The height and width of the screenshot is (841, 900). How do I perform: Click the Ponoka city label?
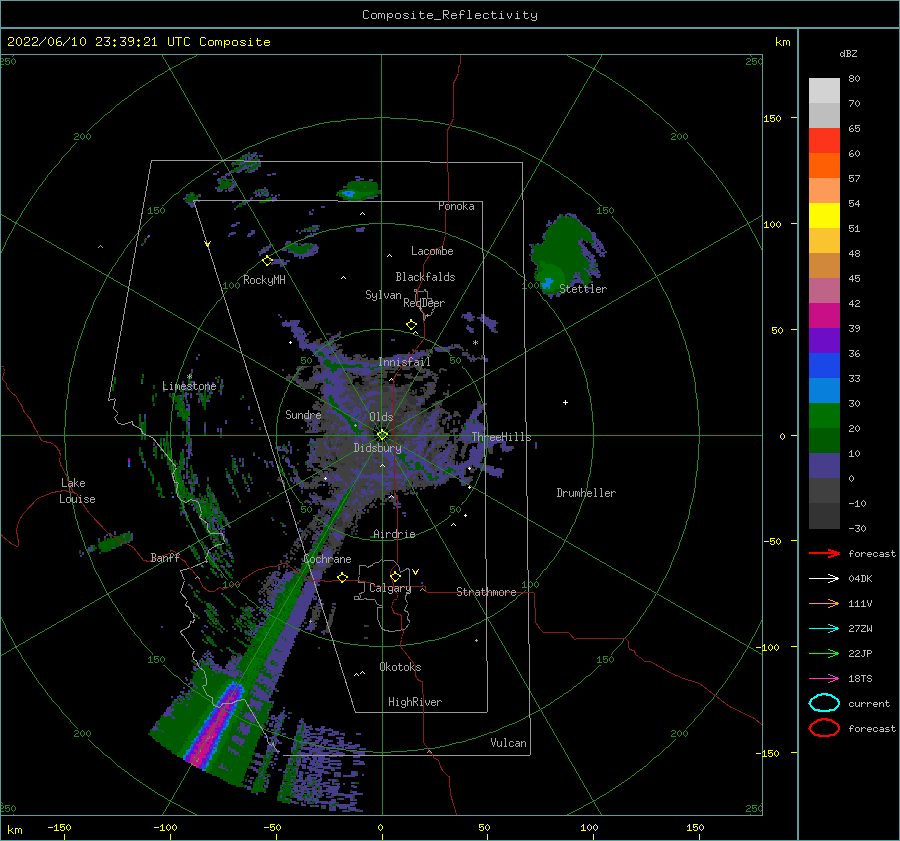click(456, 206)
